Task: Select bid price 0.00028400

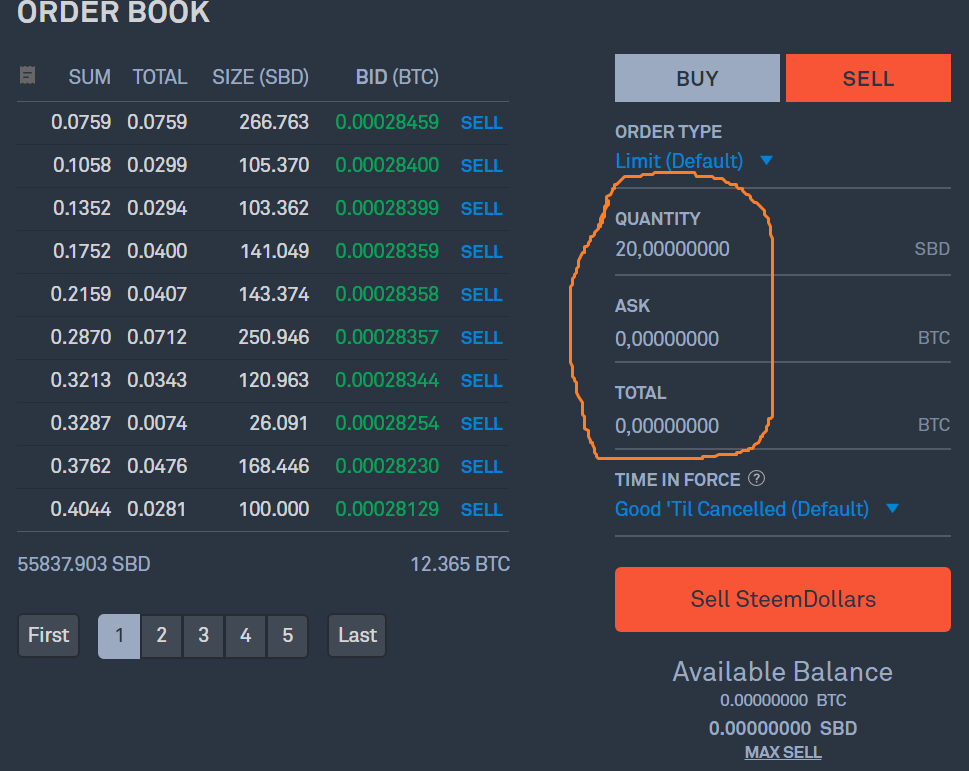Action: [x=387, y=165]
